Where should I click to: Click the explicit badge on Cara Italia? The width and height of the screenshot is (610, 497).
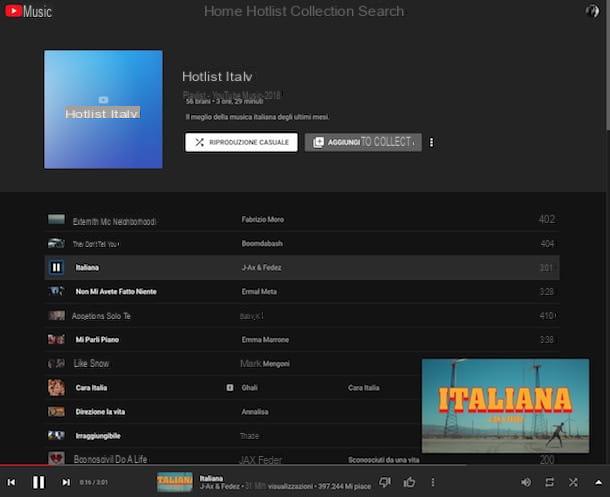(230, 387)
